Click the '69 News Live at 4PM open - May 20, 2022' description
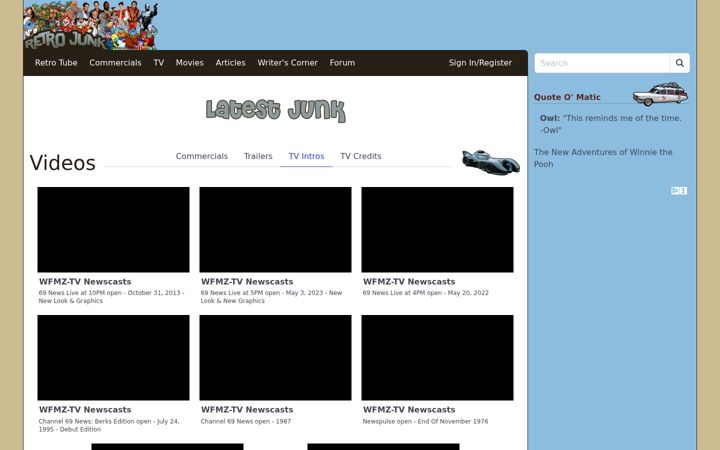This screenshot has height=450, width=720. (x=426, y=293)
